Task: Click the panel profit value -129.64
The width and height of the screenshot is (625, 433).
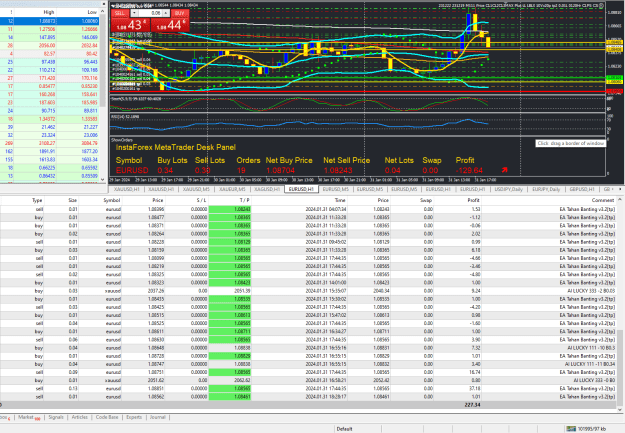Action: click(x=469, y=170)
